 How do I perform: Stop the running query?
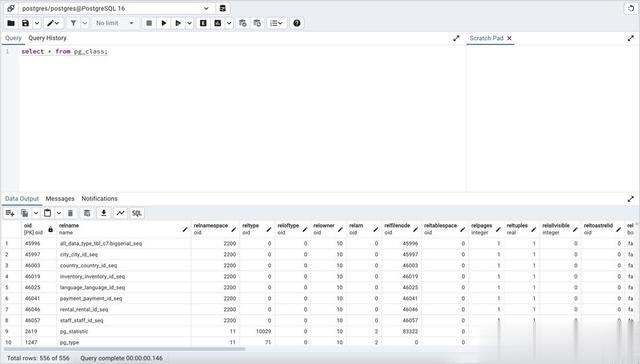pyautogui.click(x=149, y=23)
